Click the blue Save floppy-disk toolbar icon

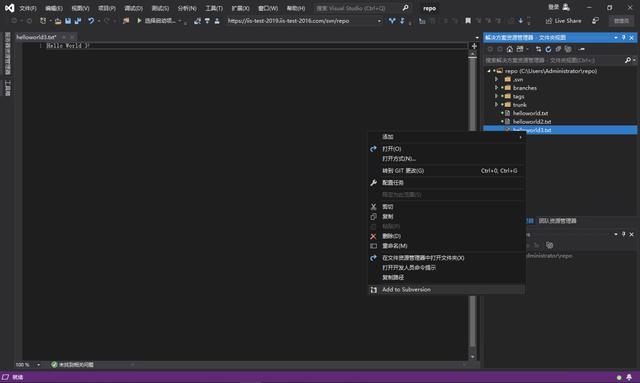pos(68,21)
